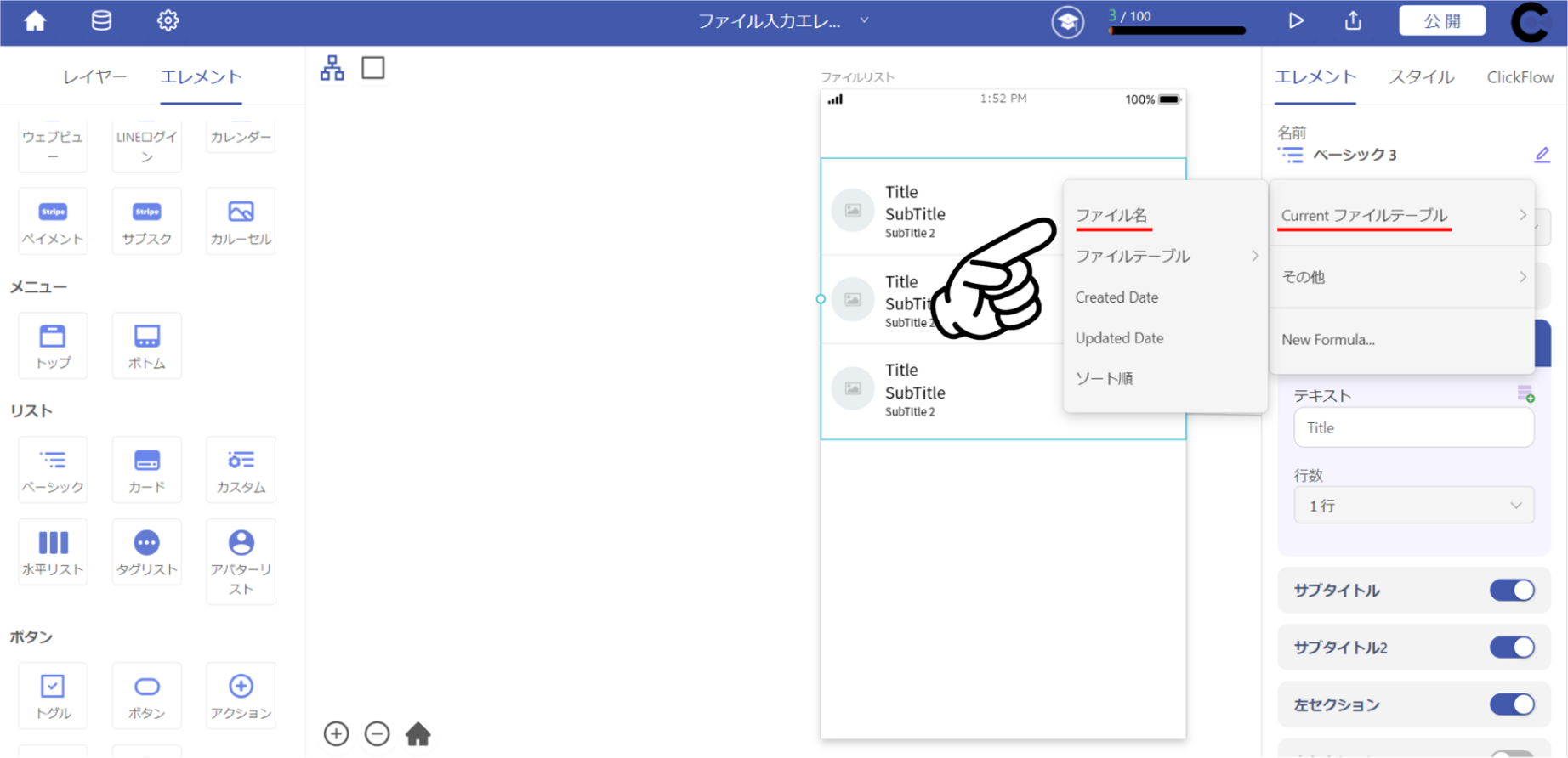Add the ウェブビュー element
This screenshot has height=758, width=1568.
53,145
